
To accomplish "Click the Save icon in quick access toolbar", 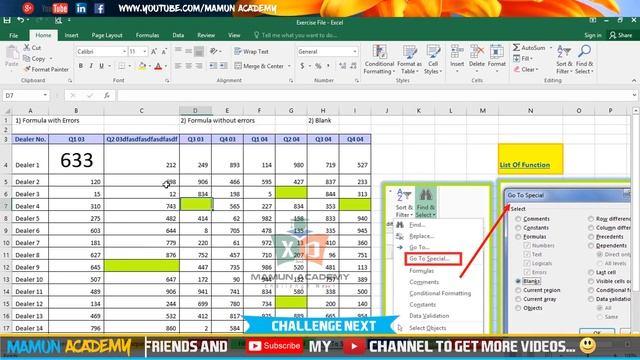I will [7, 20].
